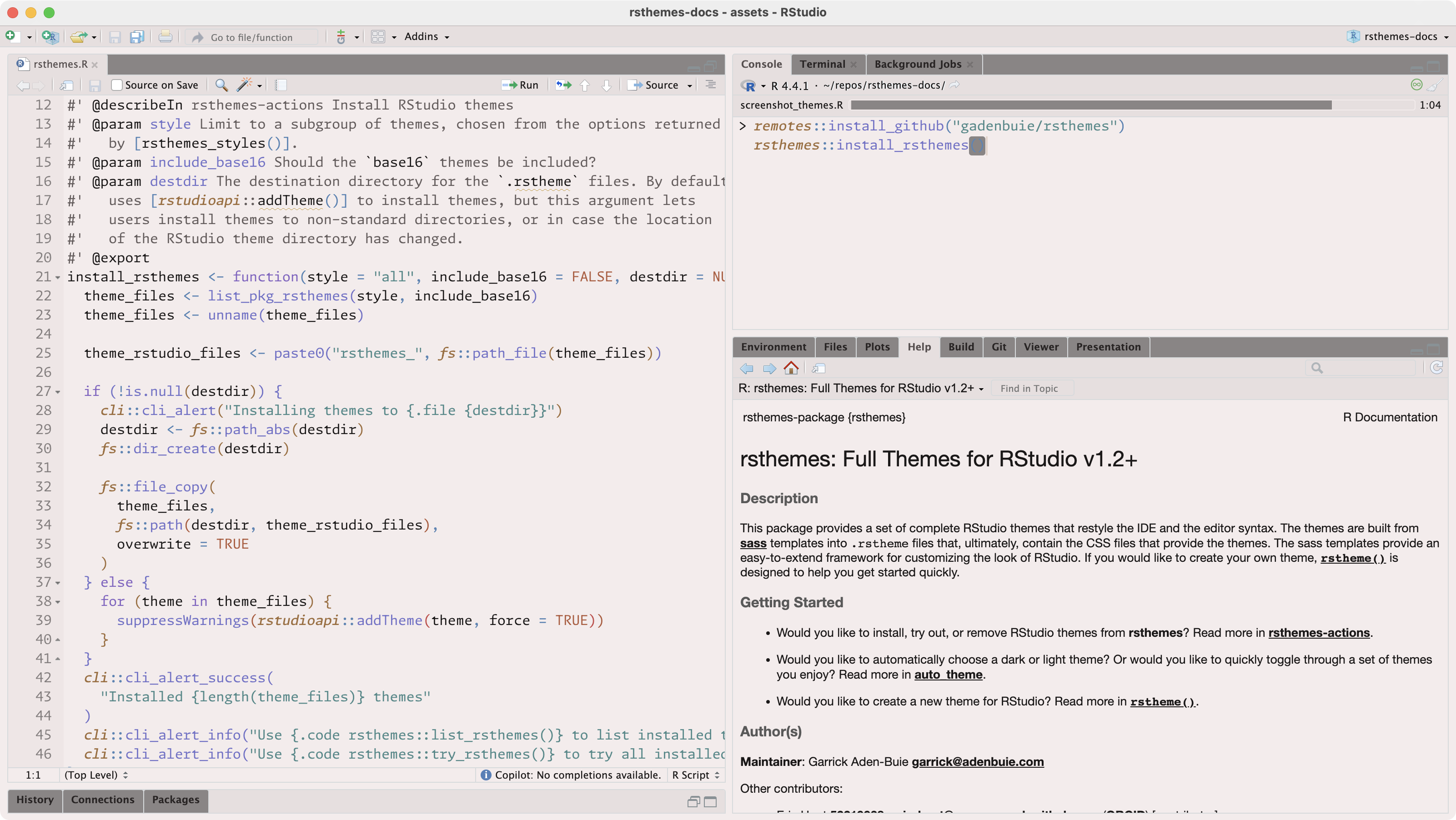Image resolution: width=1456 pixels, height=820 pixels.
Task: Click the workspace panes grid icon
Action: coord(378,37)
